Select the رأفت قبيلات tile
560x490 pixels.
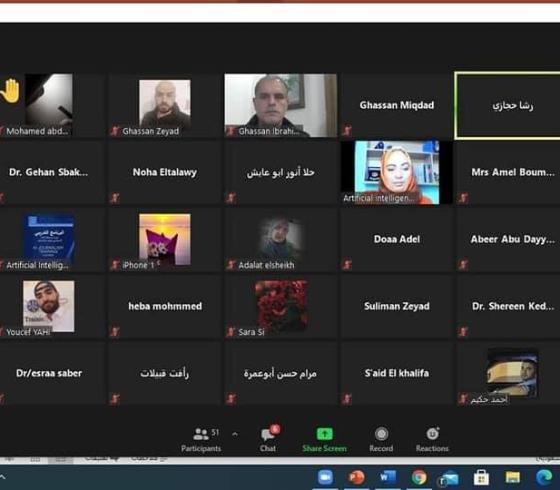pos(165,373)
